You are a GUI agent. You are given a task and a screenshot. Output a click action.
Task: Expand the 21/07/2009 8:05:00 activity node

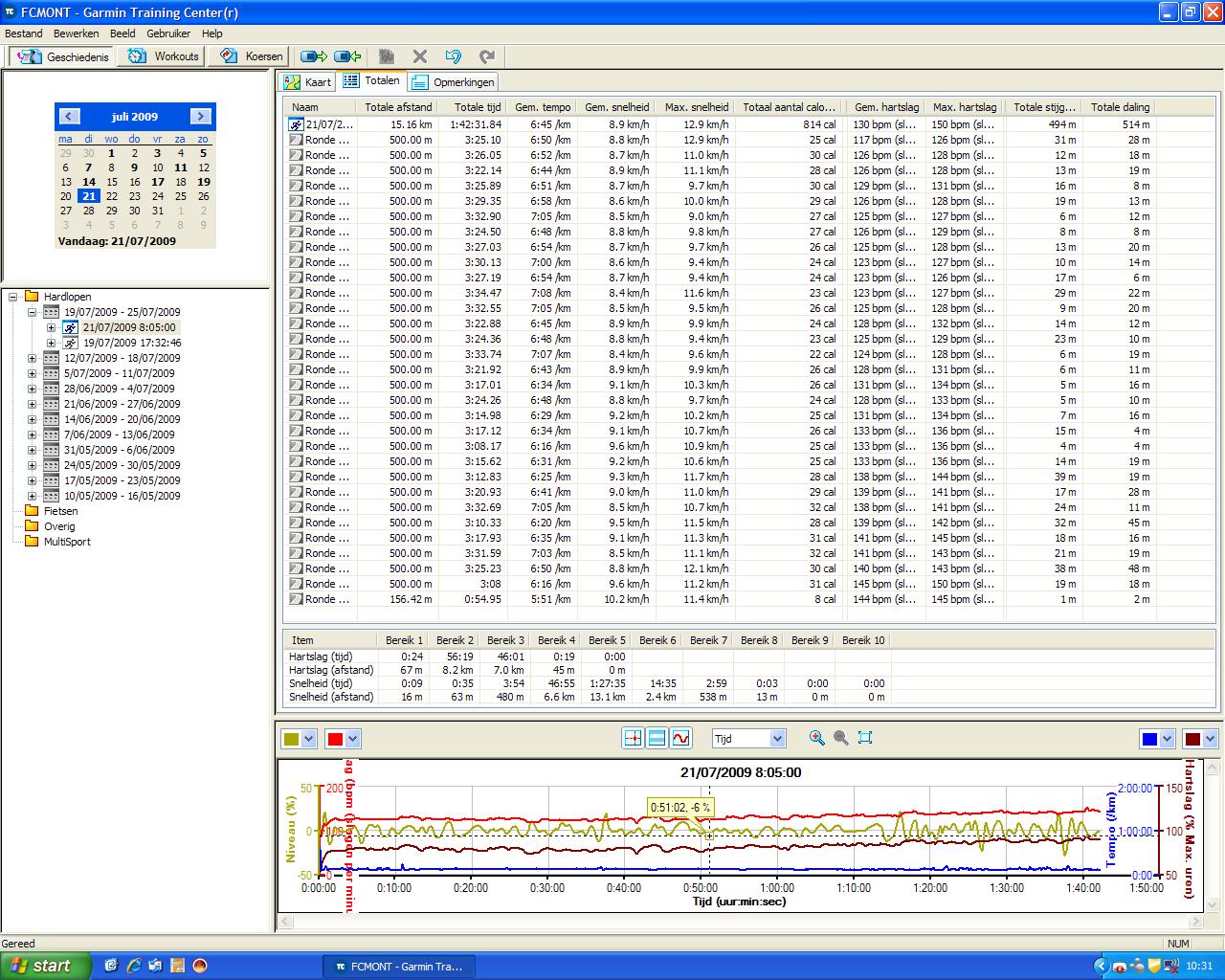51,327
